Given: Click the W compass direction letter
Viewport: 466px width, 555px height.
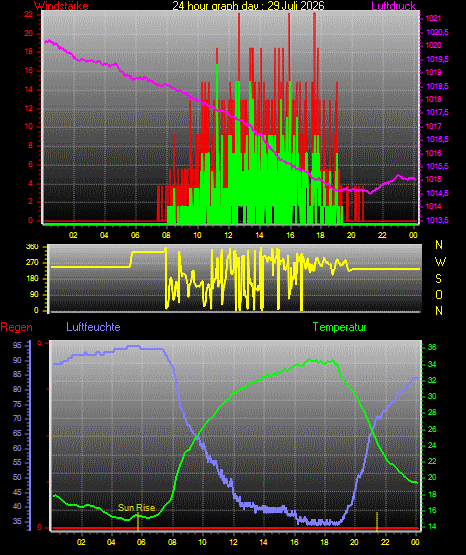Looking at the screenshot, I should (440, 262).
